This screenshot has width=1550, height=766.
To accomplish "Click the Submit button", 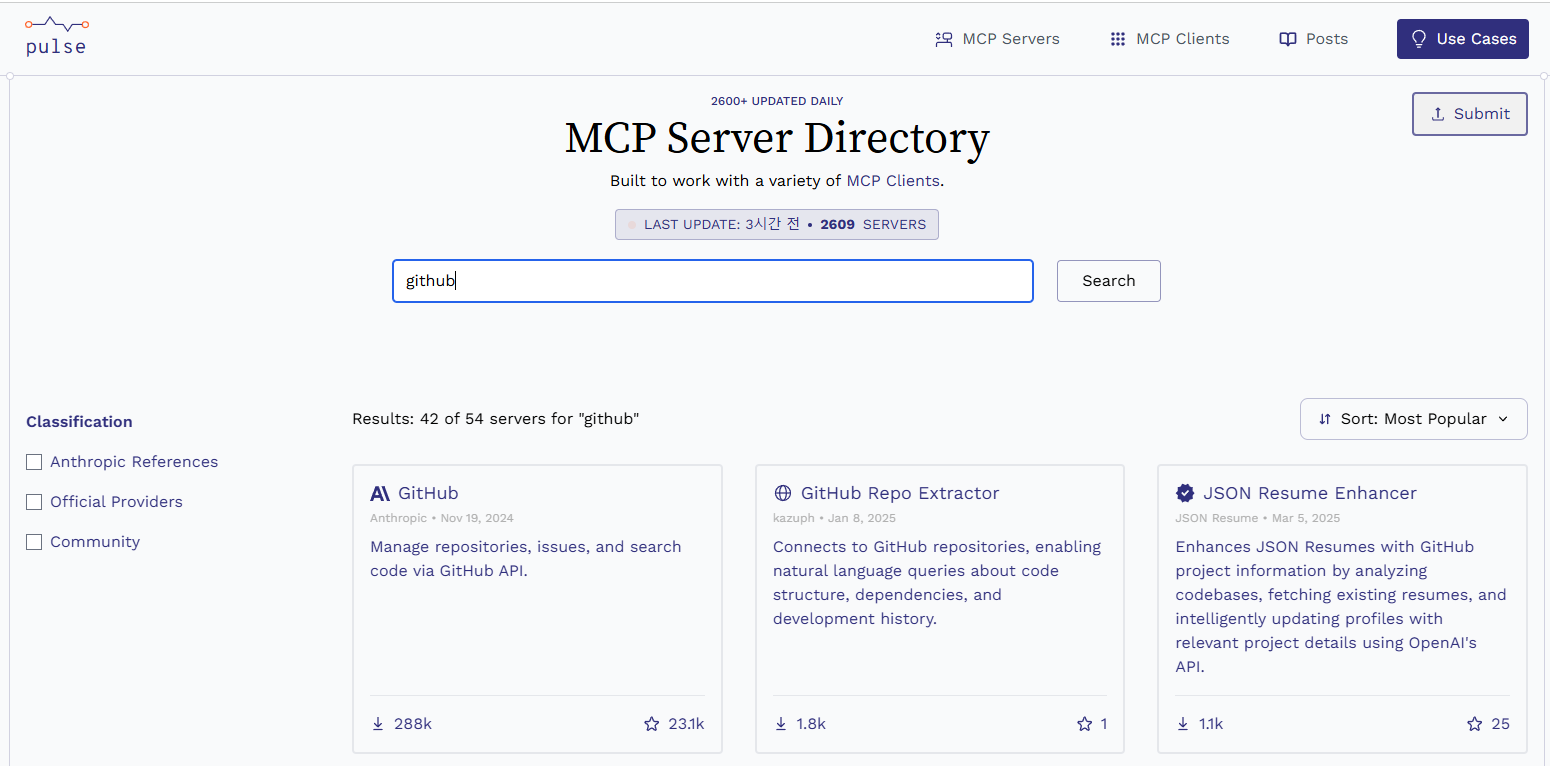I will [x=1470, y=114].
